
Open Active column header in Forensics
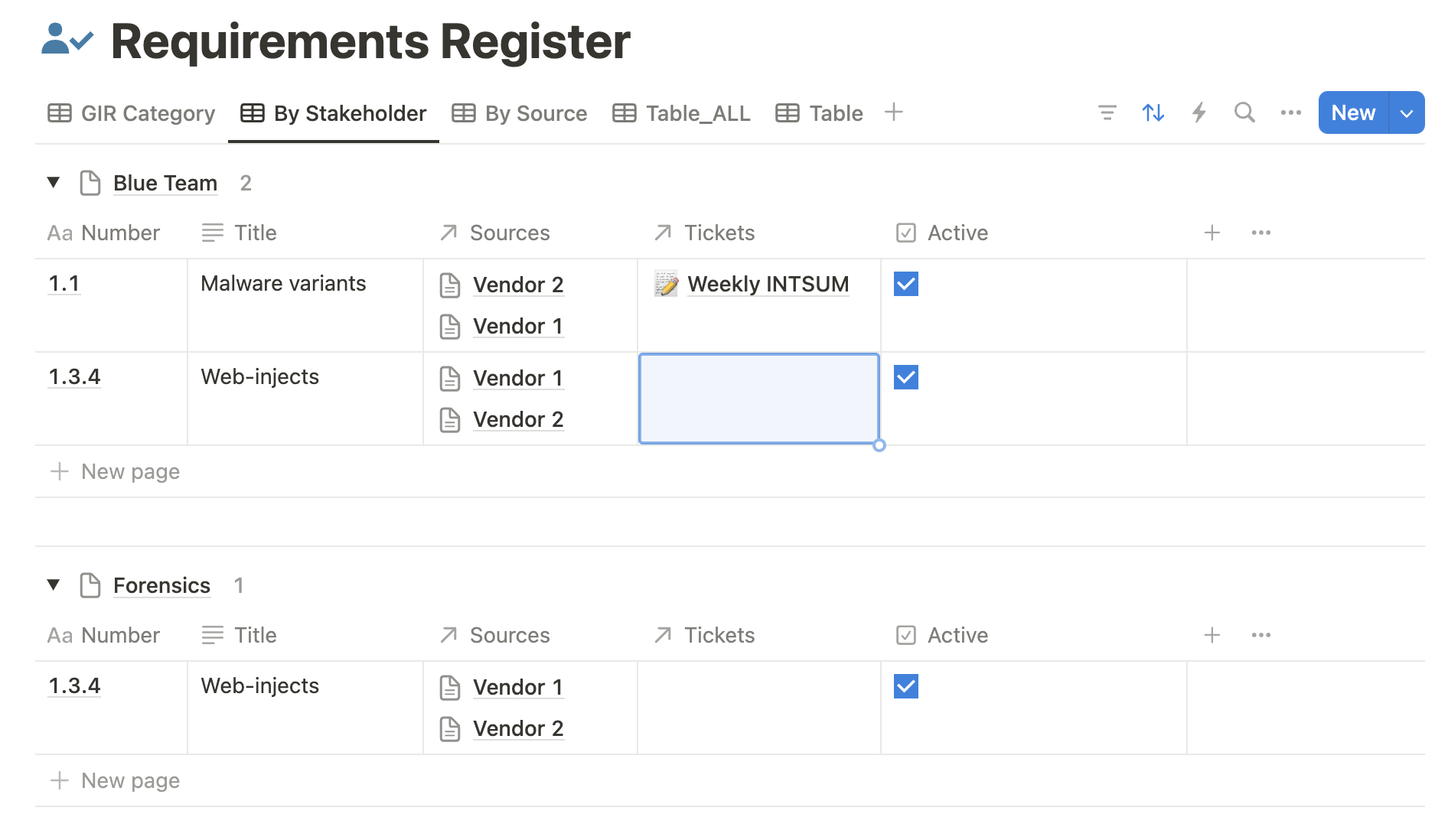click(942, 635)
